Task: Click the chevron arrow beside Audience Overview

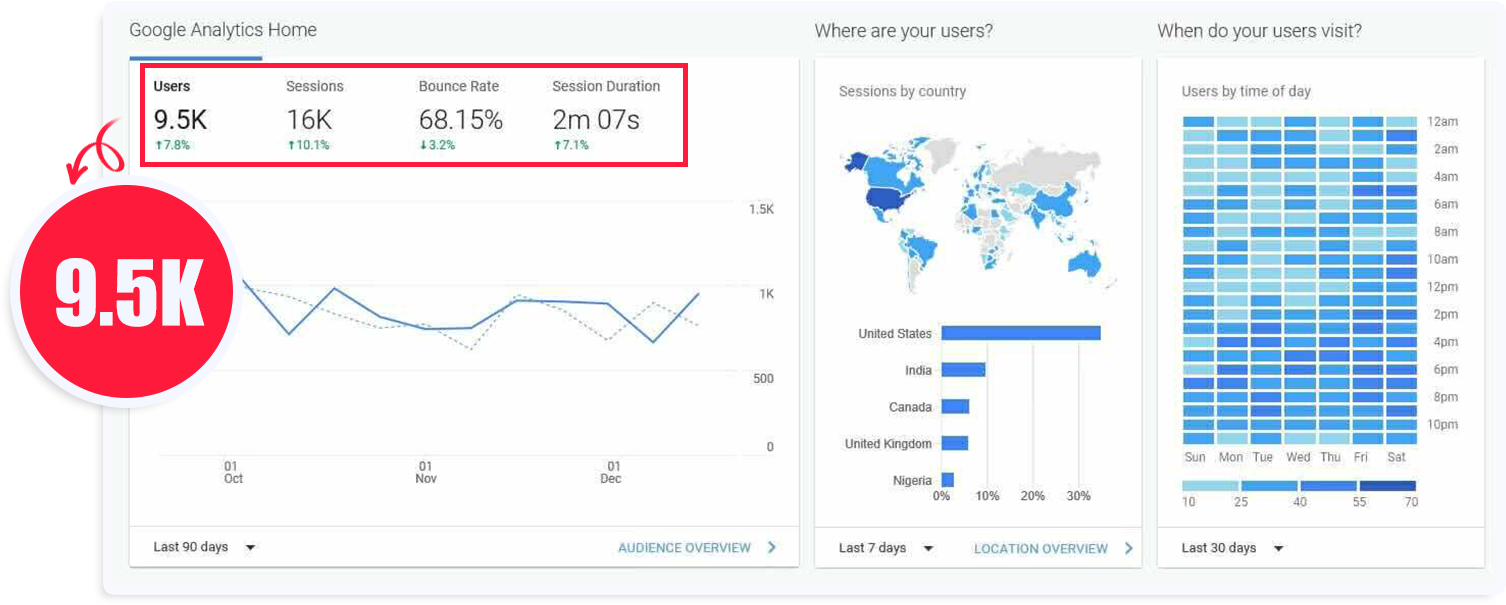Action: click(772, 547)
